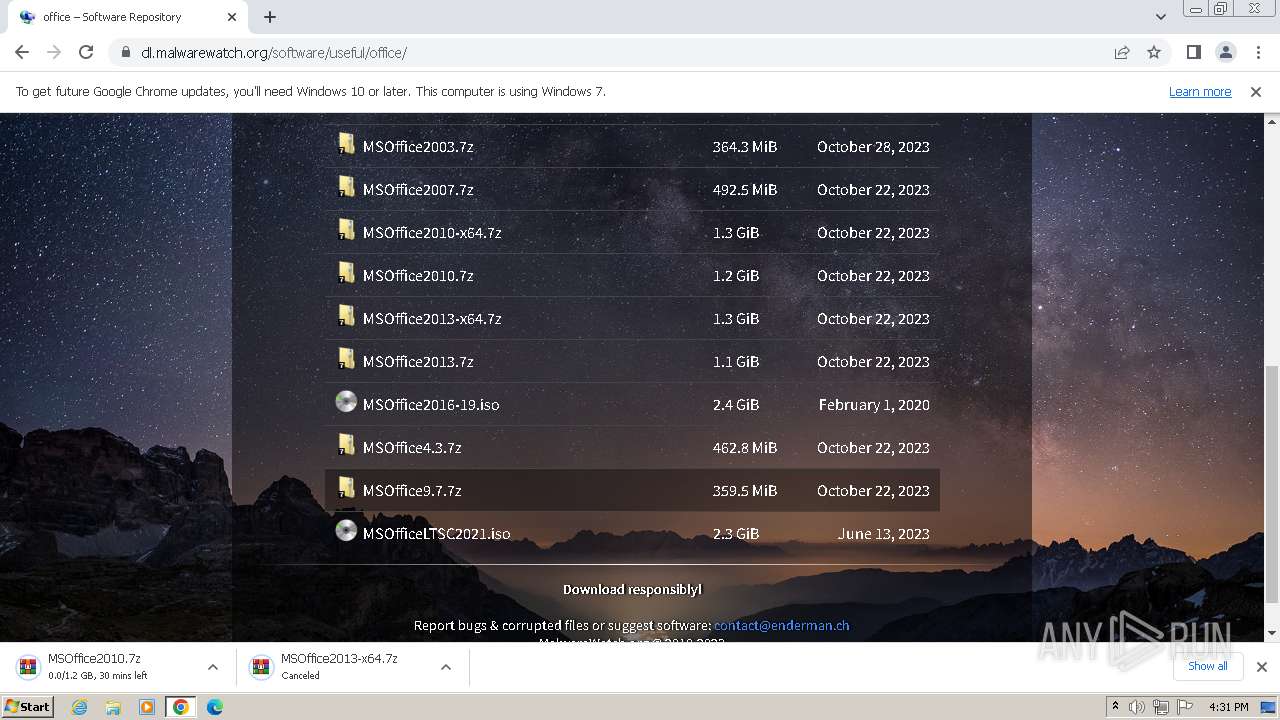Click the 2.4 GiB size cell
This screenshot has width=1280, height=720.
pos(736,404)
